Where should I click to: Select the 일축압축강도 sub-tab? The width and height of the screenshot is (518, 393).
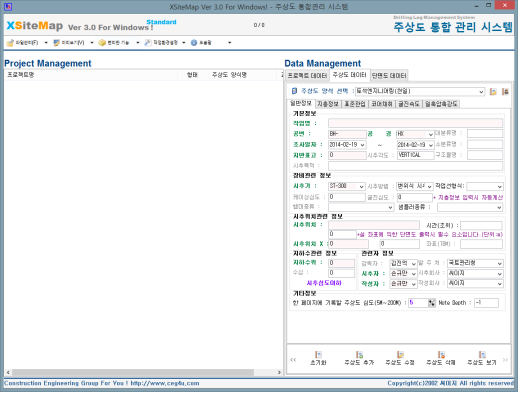tap(441, 104)
